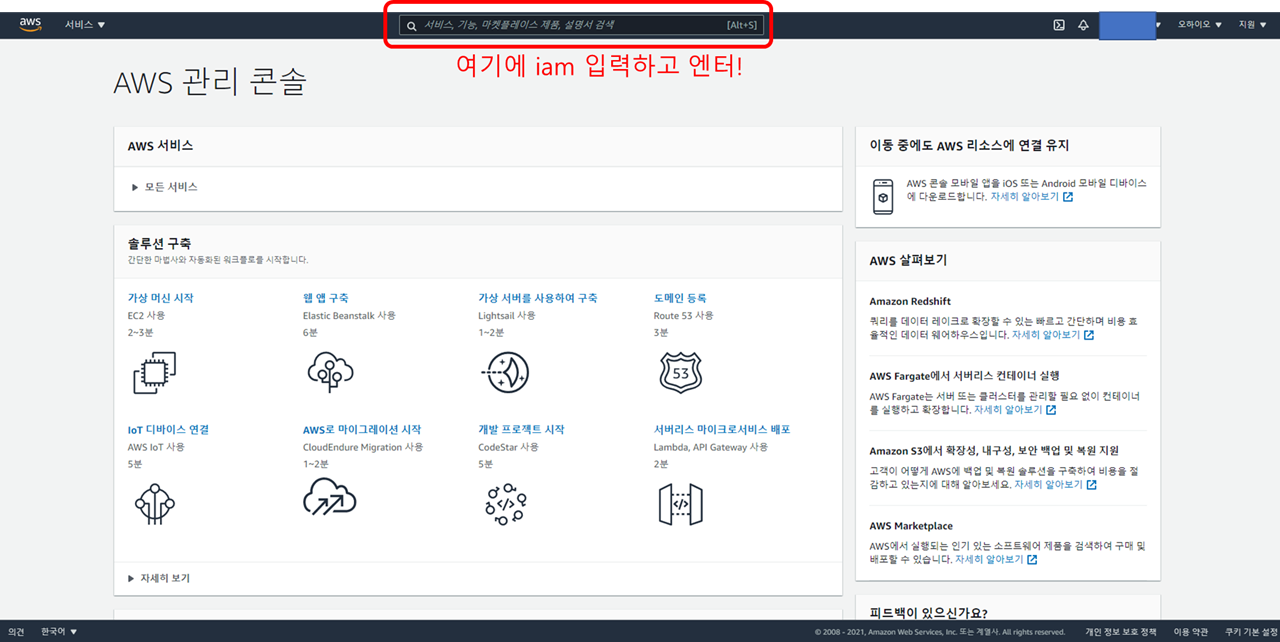Click external link icon in AWS Marketplace section

coord(1032,560)
